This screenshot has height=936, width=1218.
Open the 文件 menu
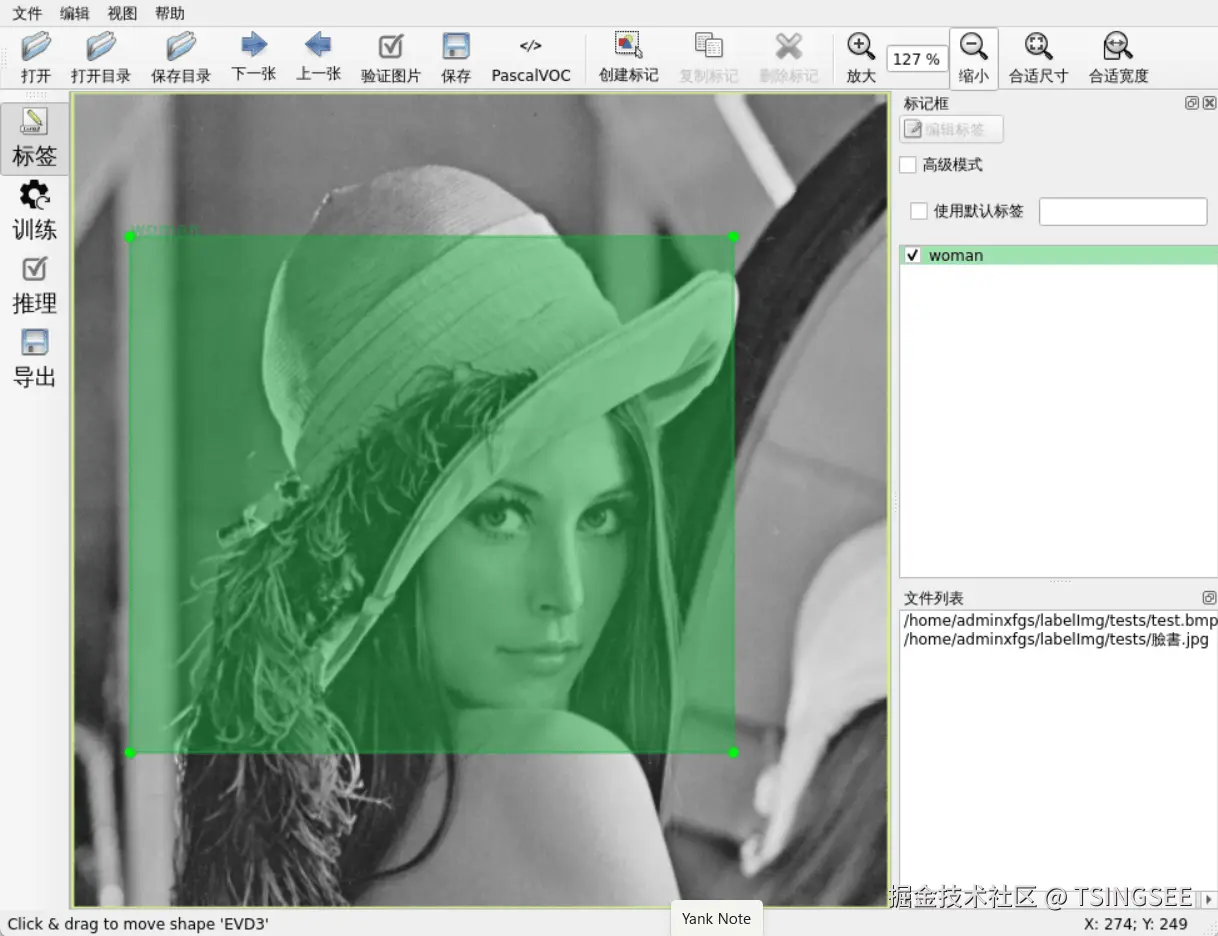click(x=27, y=14)
